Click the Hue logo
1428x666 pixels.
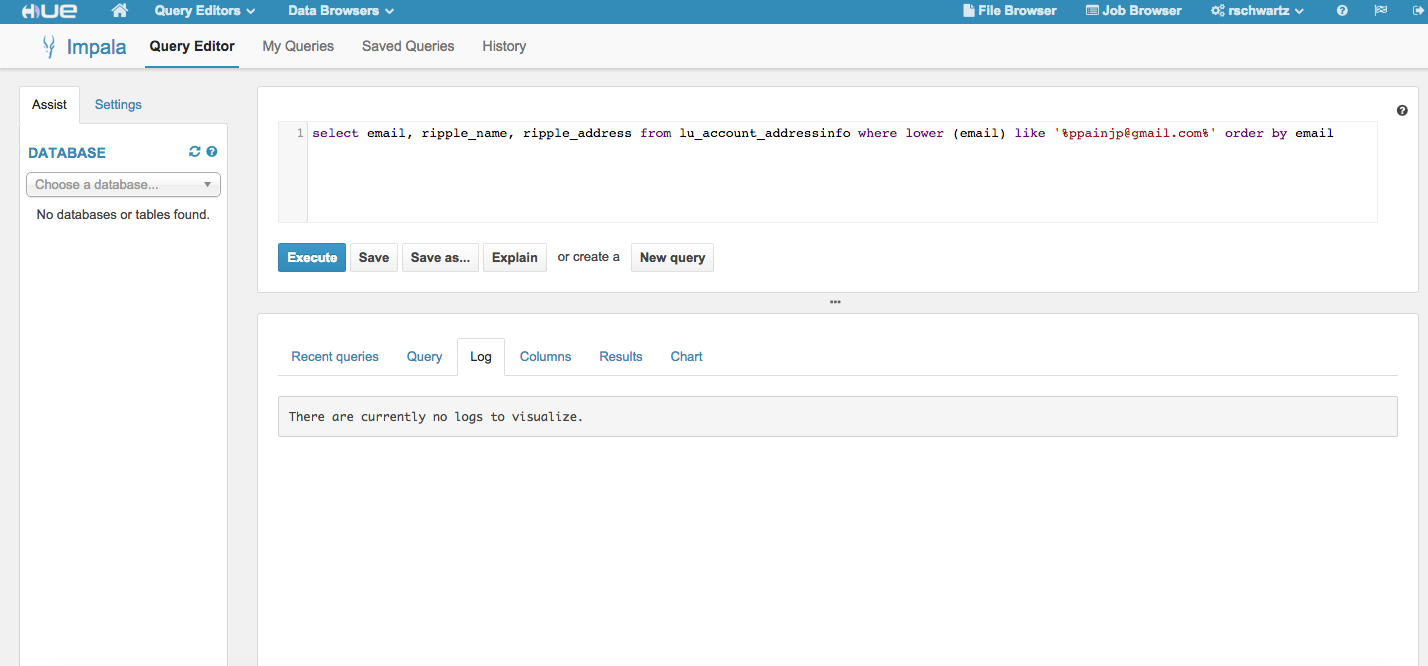click(49, 11)
